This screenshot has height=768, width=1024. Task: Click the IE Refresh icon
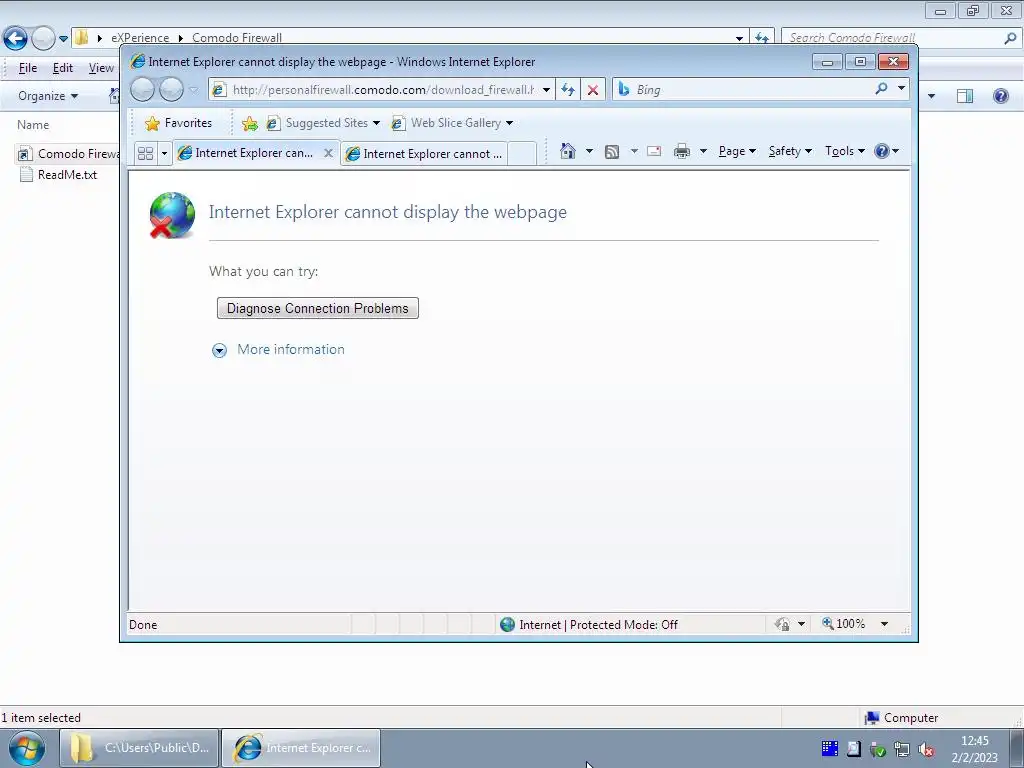click(568, 89)
